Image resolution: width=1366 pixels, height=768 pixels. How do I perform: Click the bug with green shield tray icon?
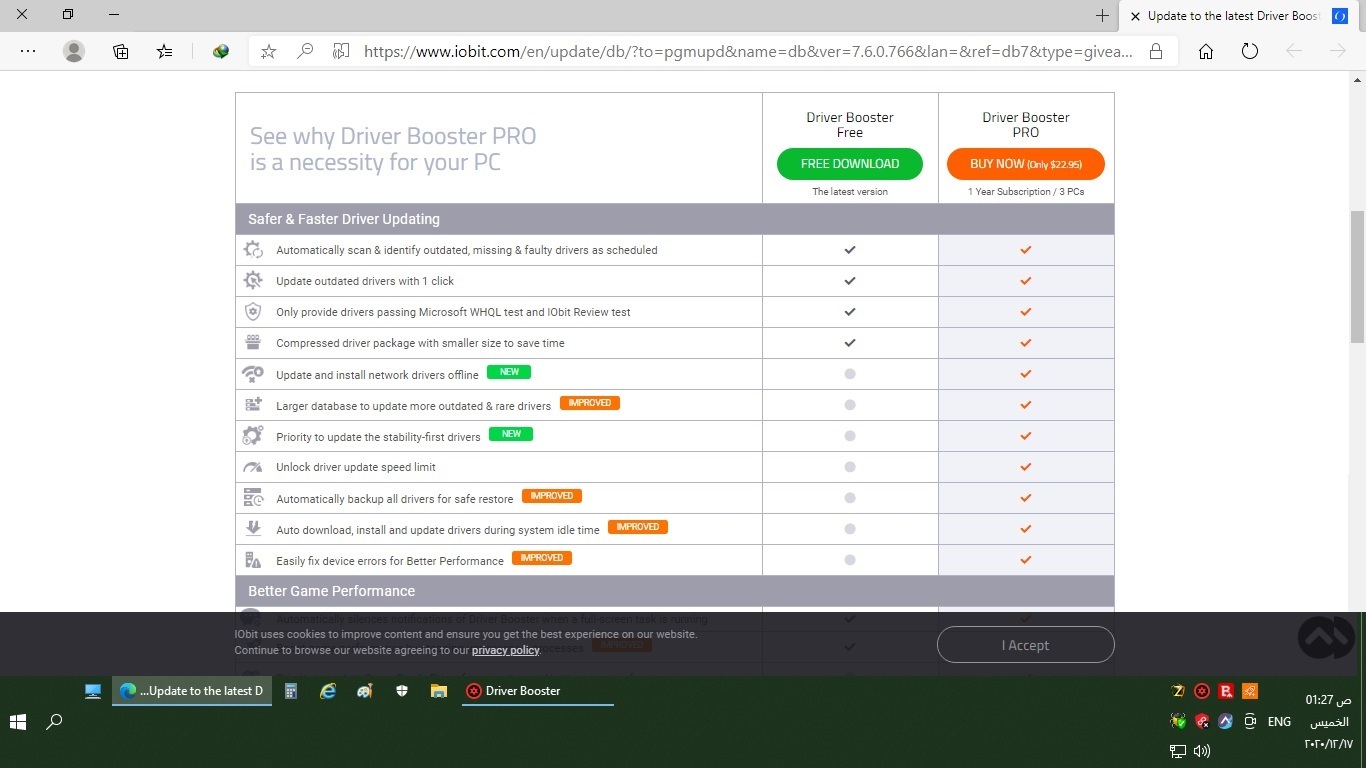tap(1178, 721)
